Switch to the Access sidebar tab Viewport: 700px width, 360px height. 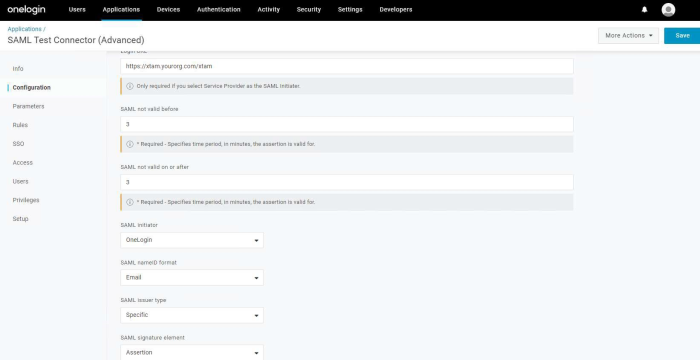click(x=23, y=163)
